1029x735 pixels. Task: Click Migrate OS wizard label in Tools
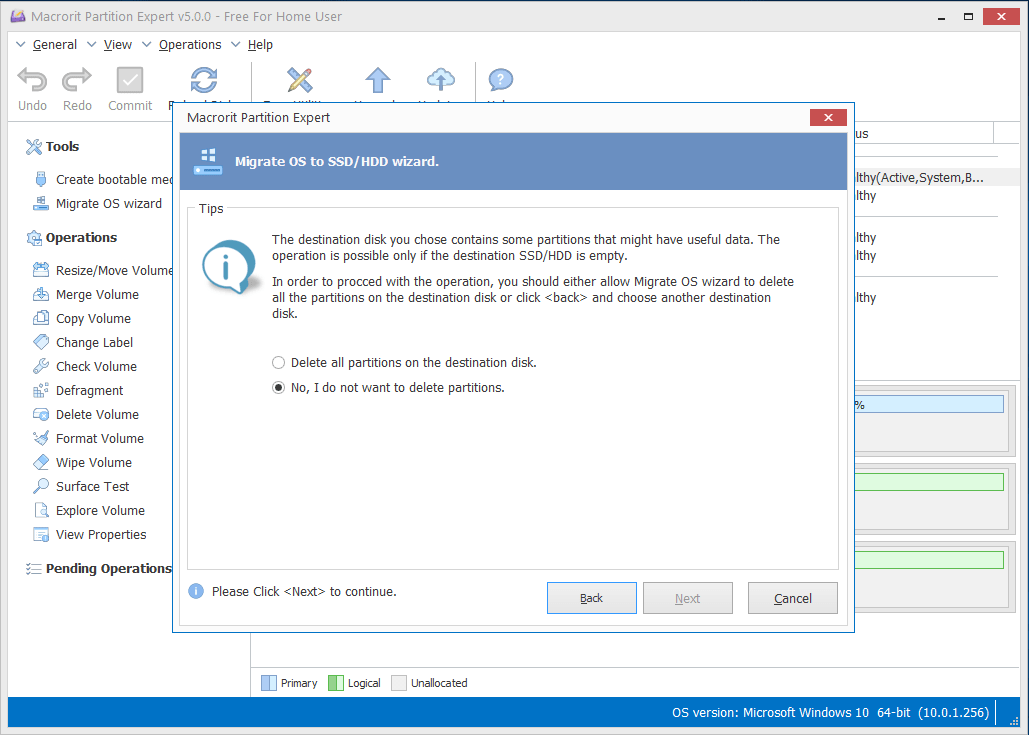pyautogui.click(x=109, y=203)
